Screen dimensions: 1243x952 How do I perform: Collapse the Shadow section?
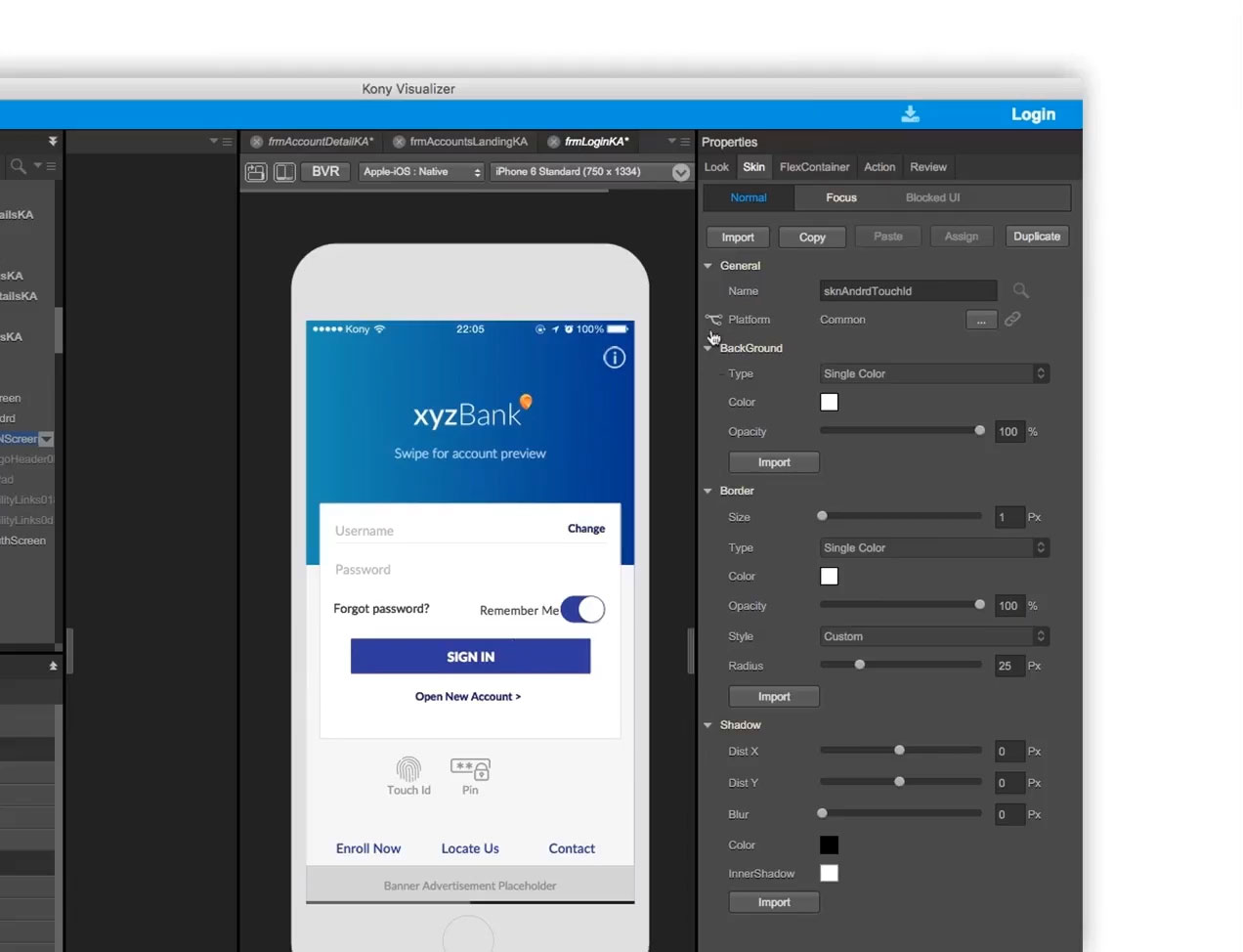click(708, 725)
